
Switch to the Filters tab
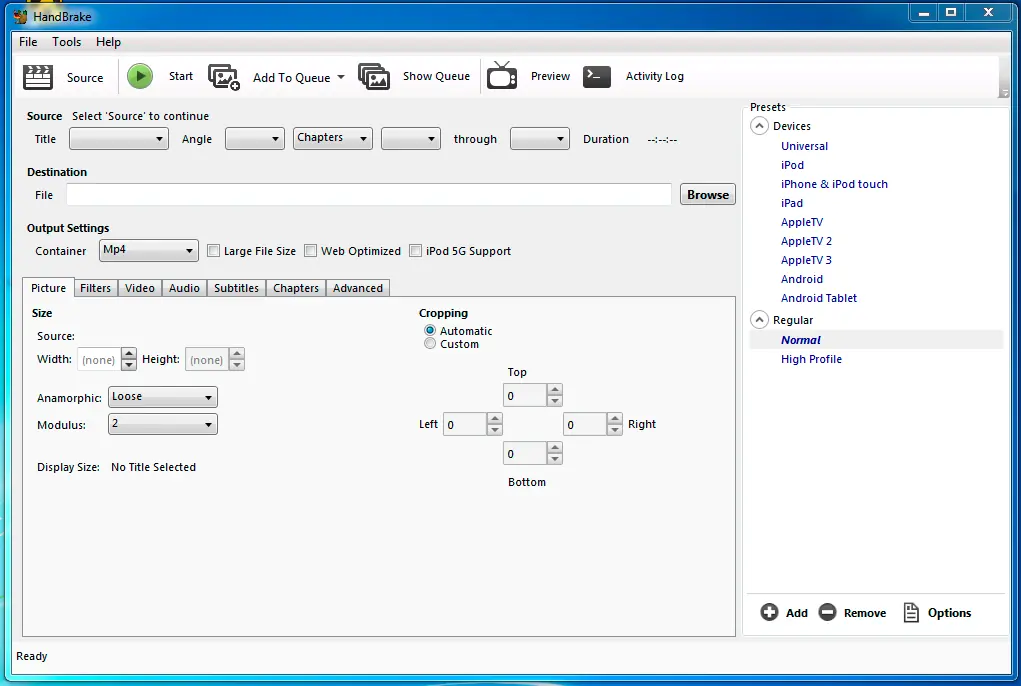96,288
